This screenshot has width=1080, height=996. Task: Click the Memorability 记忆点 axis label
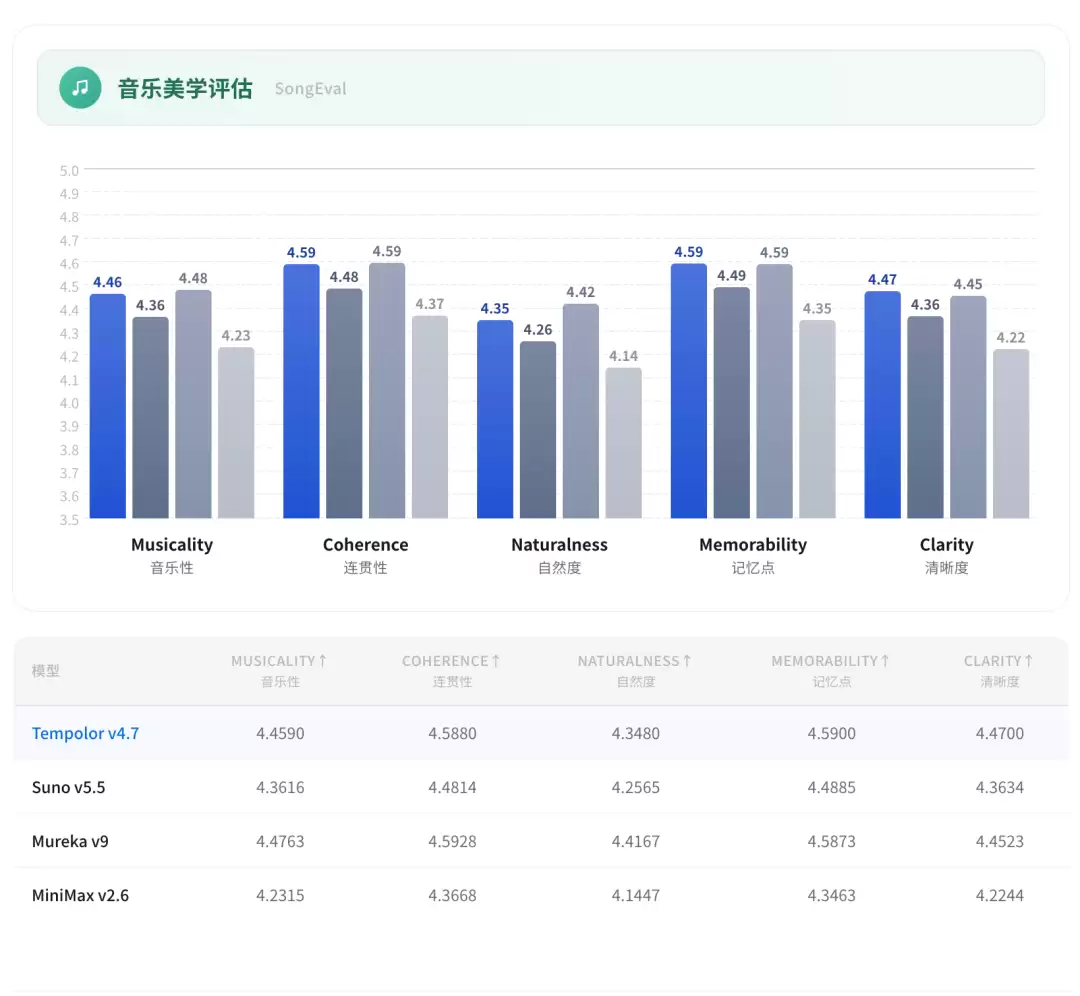753,555
